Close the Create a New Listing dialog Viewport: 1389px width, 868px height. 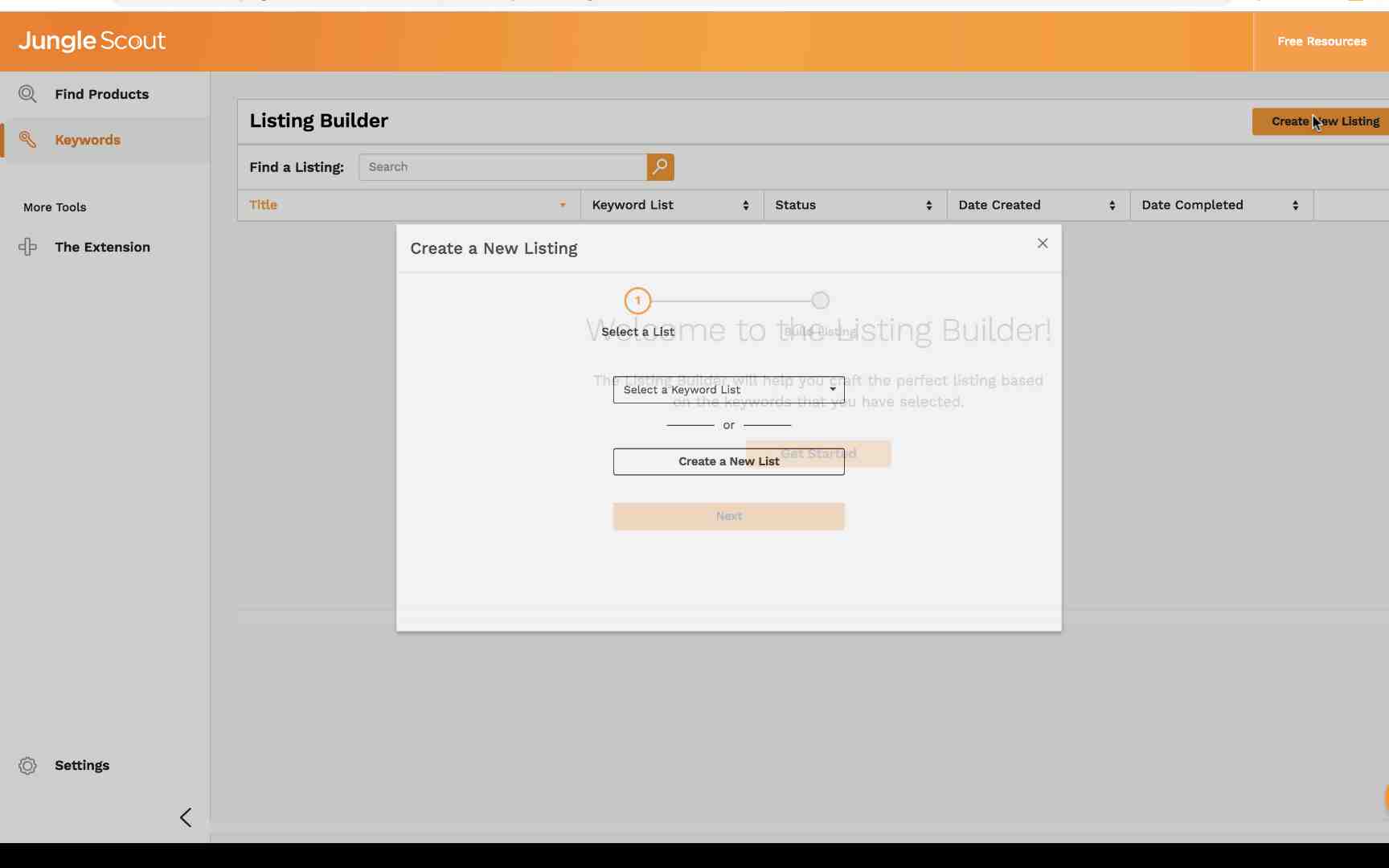pos(1043,244)
